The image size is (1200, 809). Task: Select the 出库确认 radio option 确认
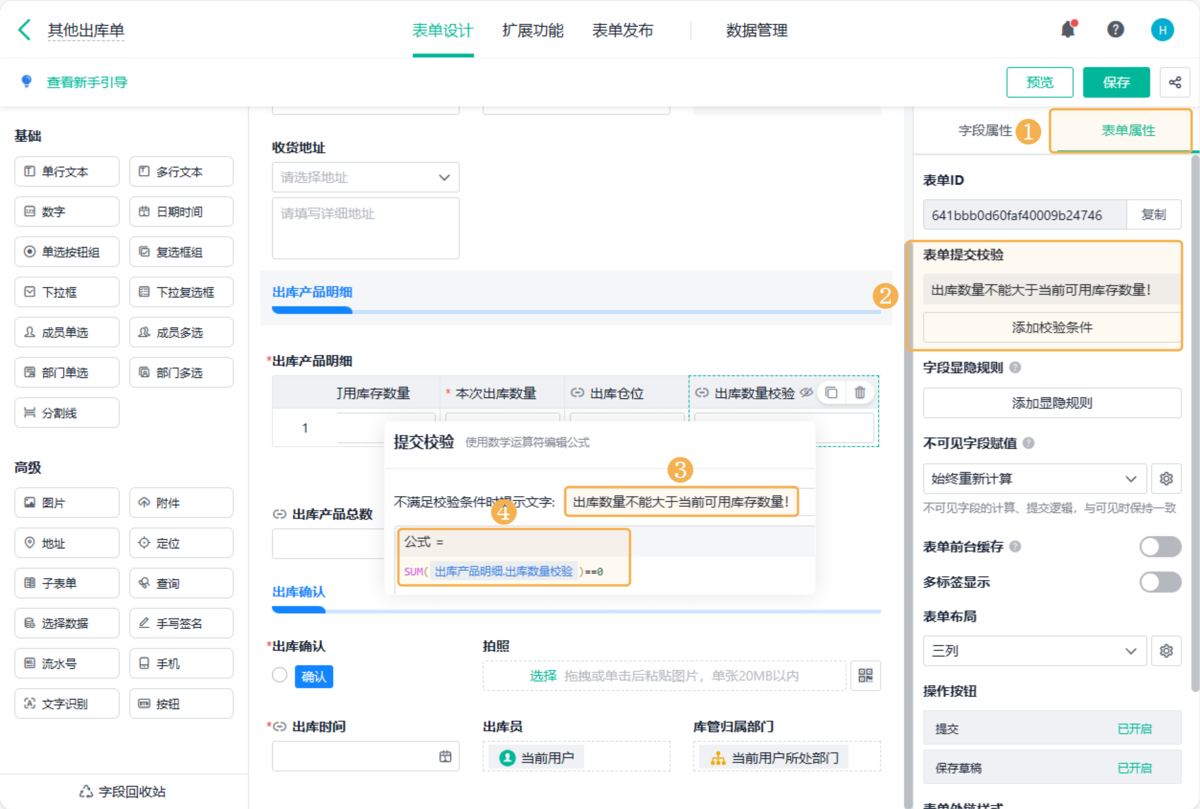click(280, 676)
